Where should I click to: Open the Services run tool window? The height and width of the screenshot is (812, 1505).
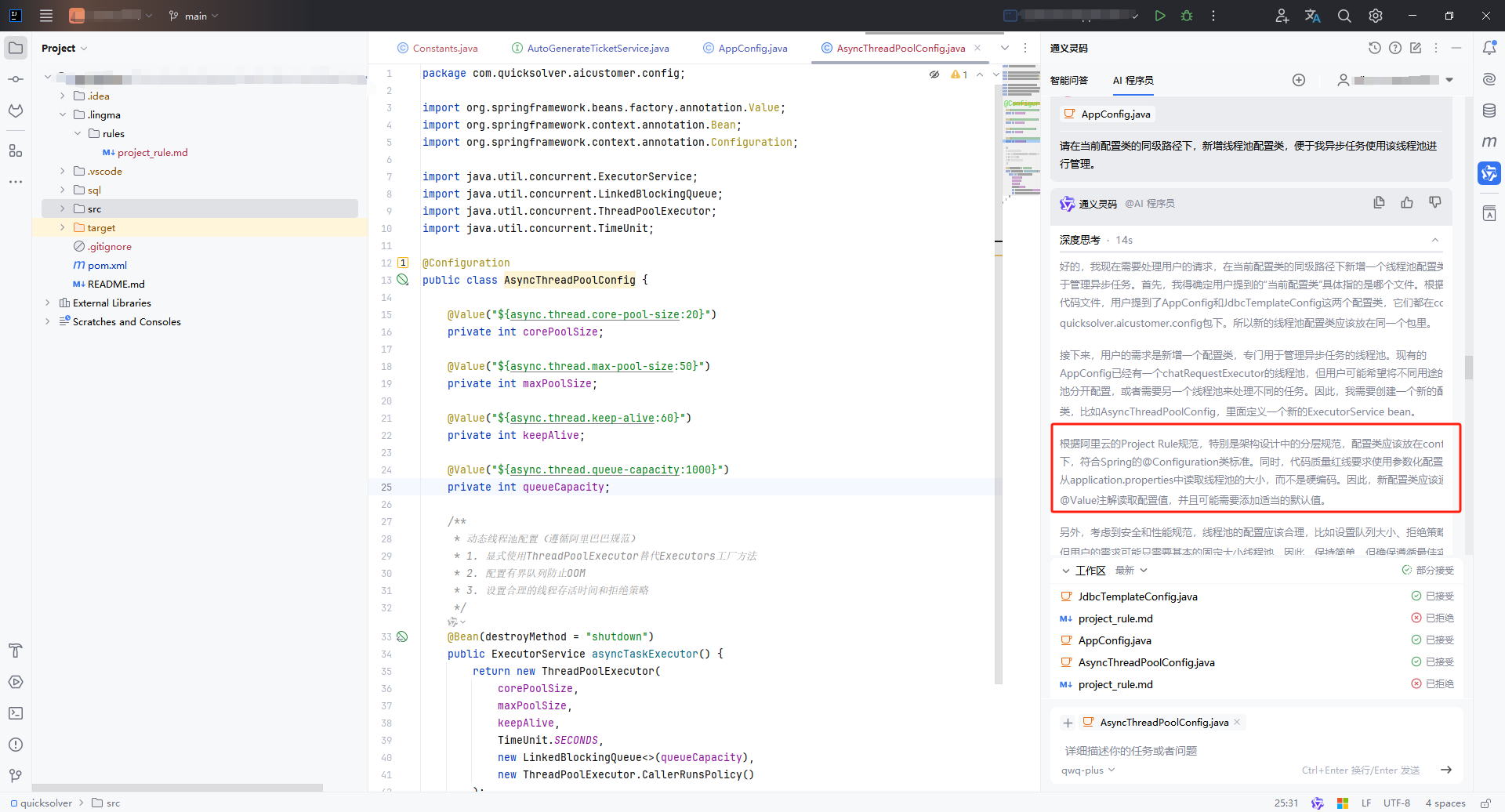16,682
